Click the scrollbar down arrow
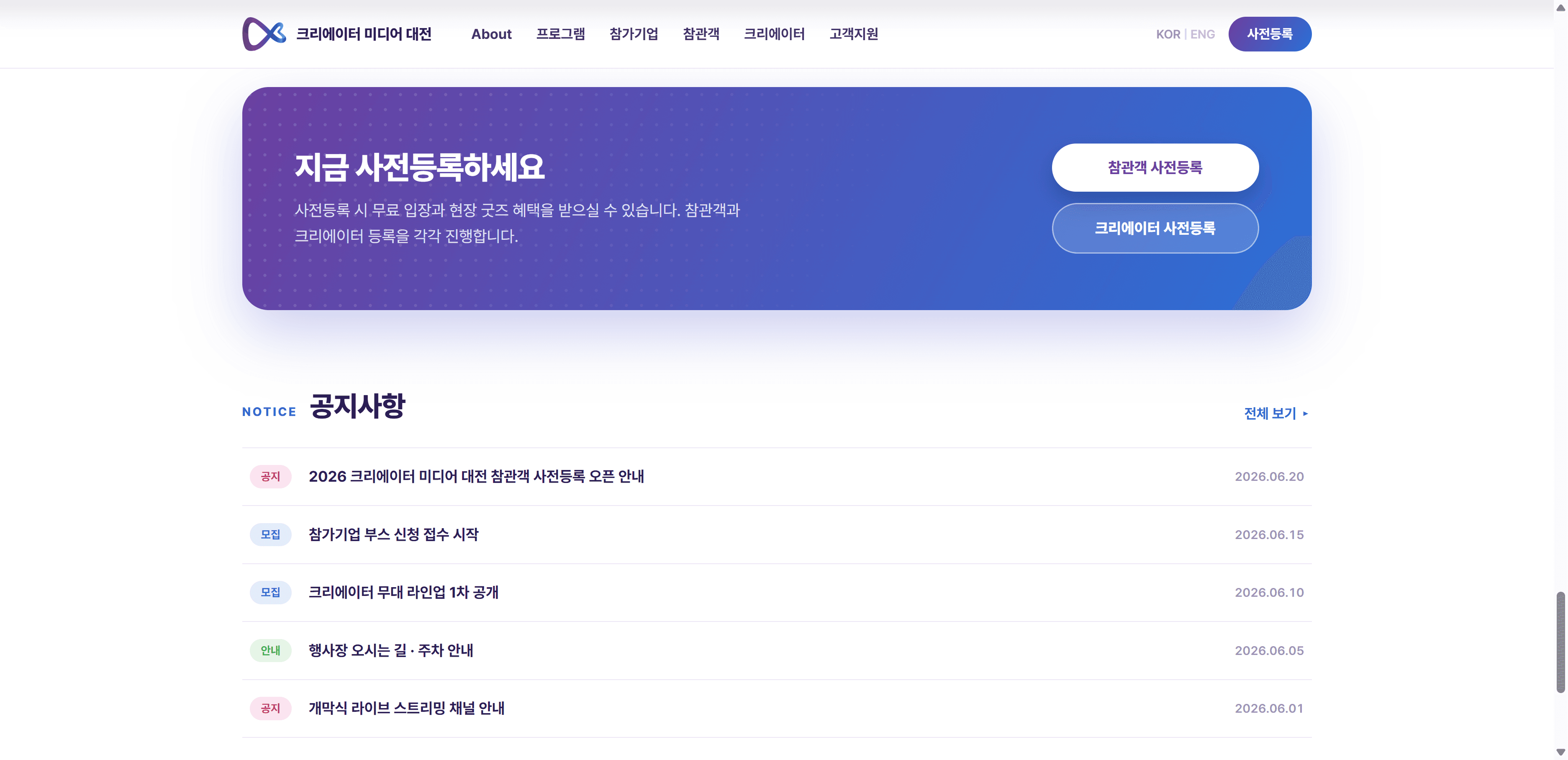The width and height of the screenshot is (1568, 760). [1561, 753]
